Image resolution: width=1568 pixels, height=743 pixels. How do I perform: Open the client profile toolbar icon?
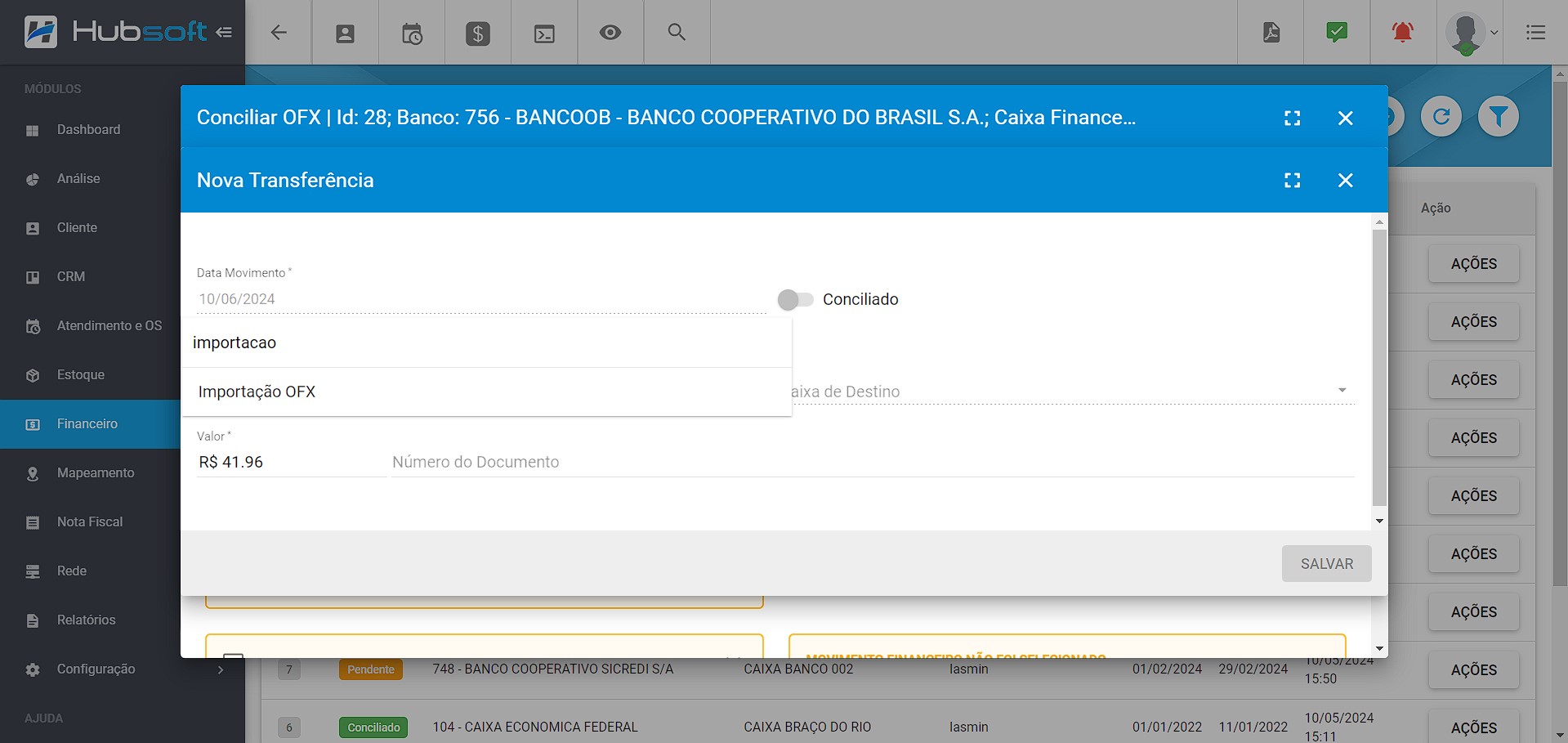click(x=345, y=33)
